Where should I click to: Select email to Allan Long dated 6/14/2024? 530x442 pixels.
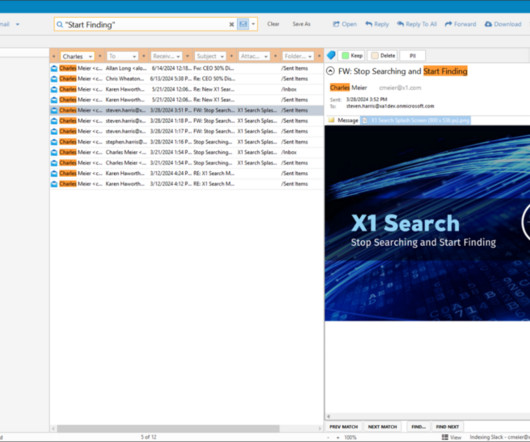click(x=186, y=68)
